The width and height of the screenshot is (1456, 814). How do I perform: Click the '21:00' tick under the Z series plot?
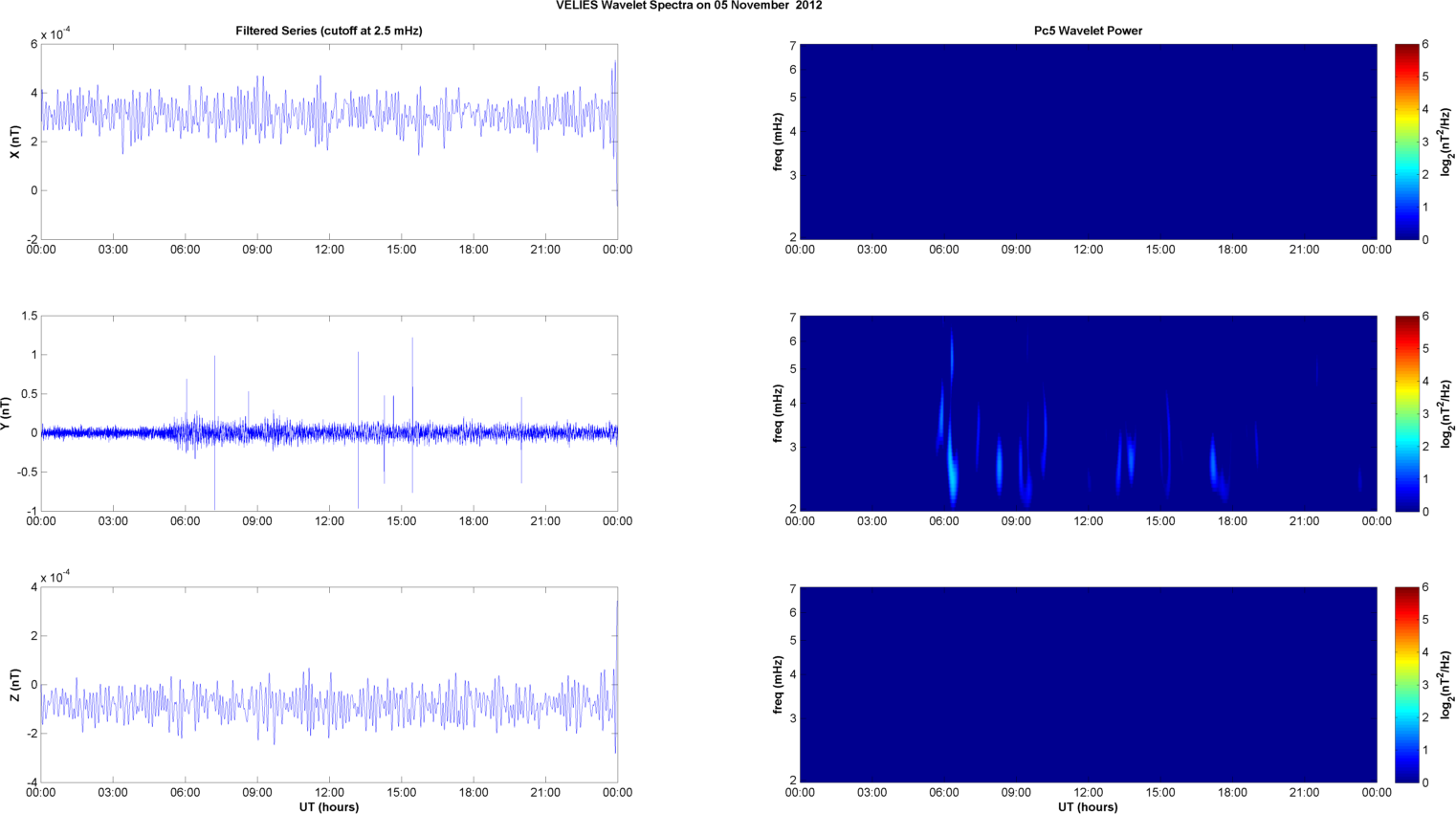pyautogui.click(x=545, y=792)
